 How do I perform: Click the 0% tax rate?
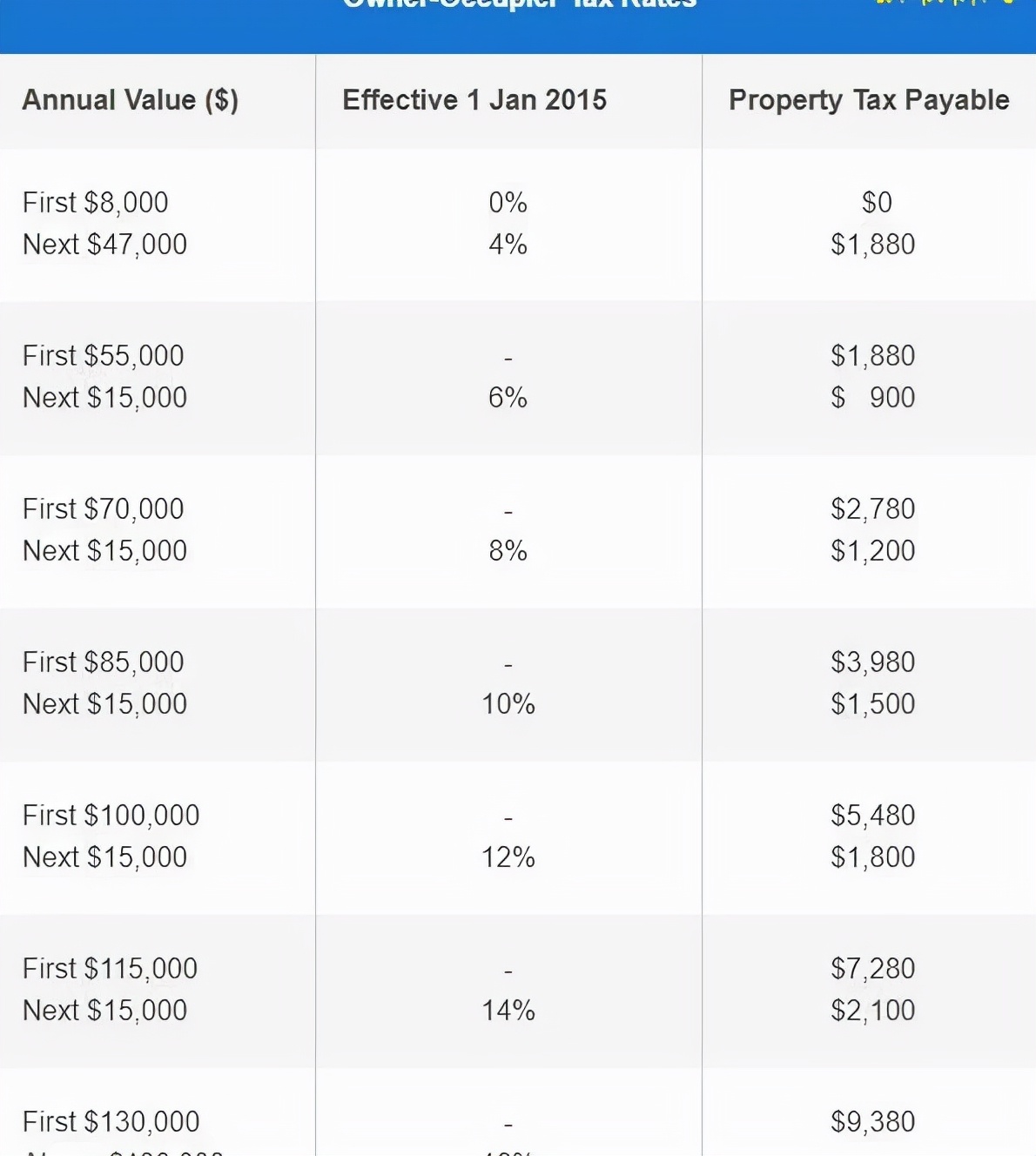508,203
